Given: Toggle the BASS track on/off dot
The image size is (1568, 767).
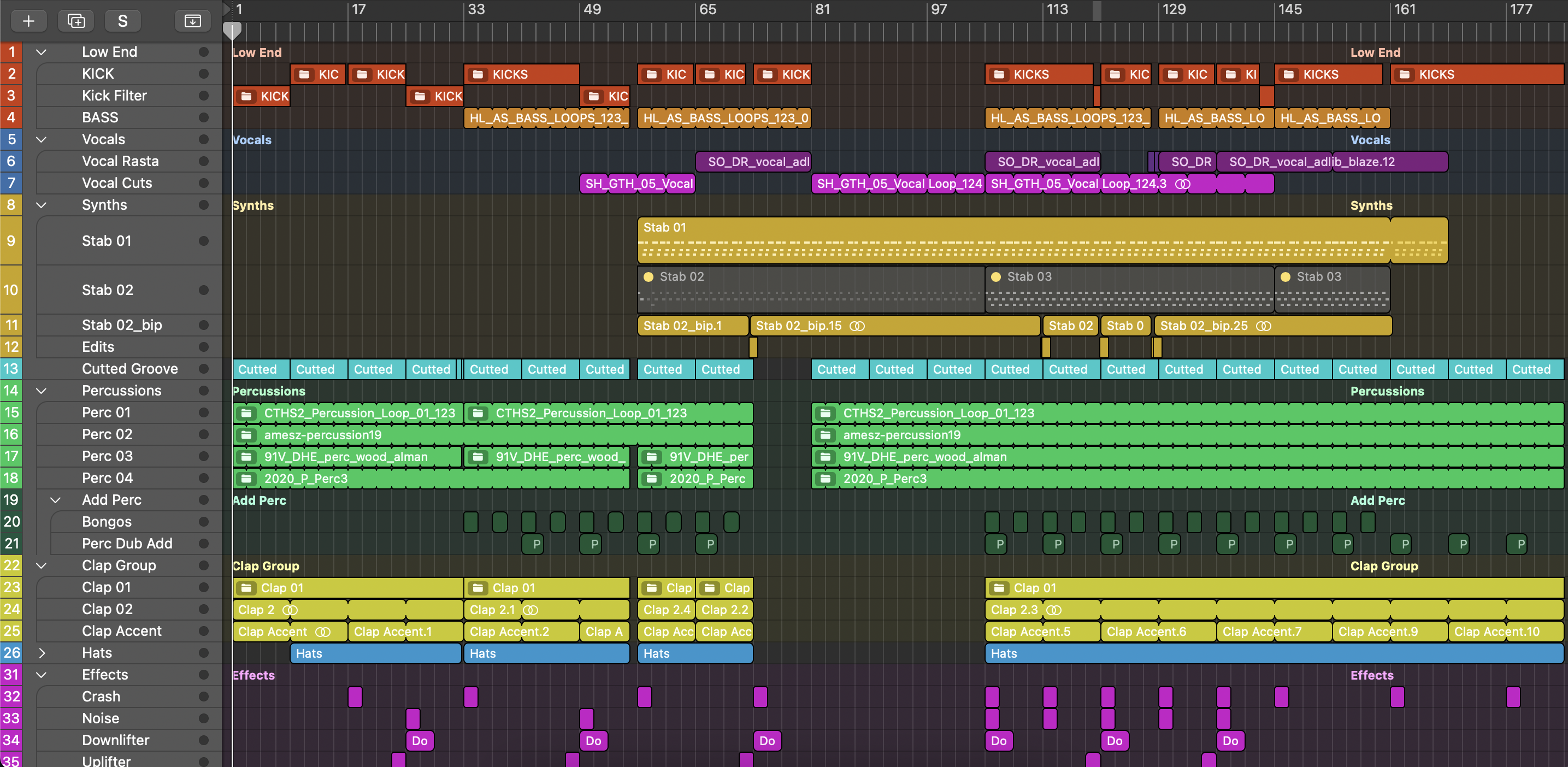Looking at the screenshot, I should click(x=203, y=117).
